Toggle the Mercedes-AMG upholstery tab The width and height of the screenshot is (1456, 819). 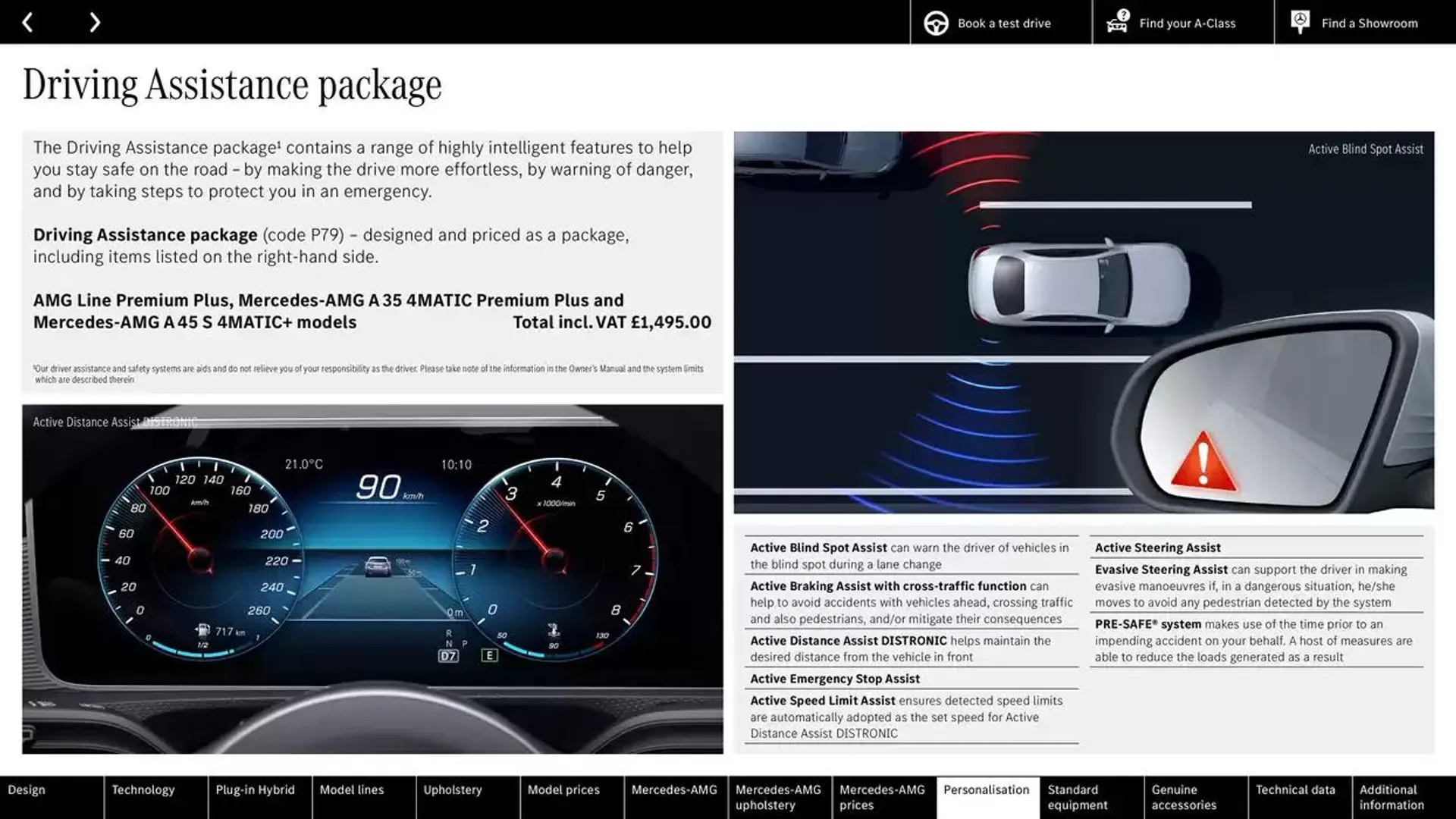coord(778,797)
